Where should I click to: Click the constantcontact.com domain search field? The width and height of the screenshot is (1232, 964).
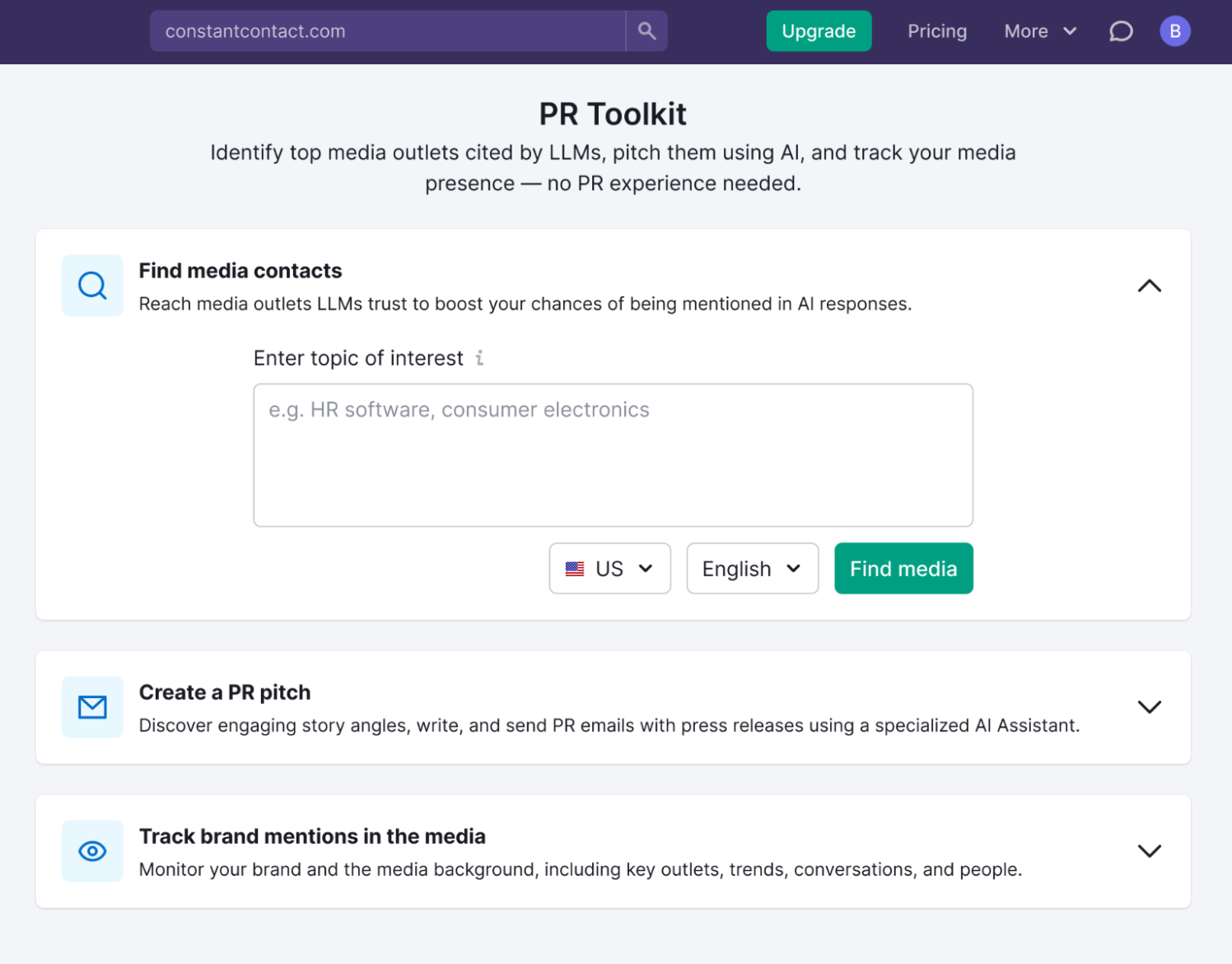[x=387, y=30]
